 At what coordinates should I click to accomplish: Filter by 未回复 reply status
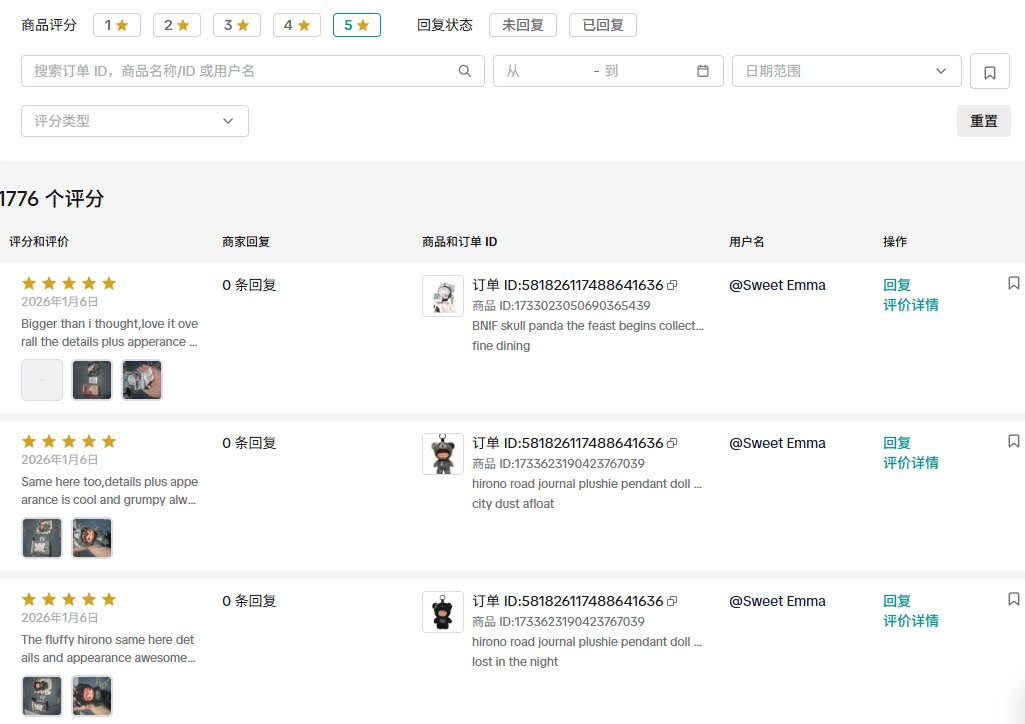[523, 25]
